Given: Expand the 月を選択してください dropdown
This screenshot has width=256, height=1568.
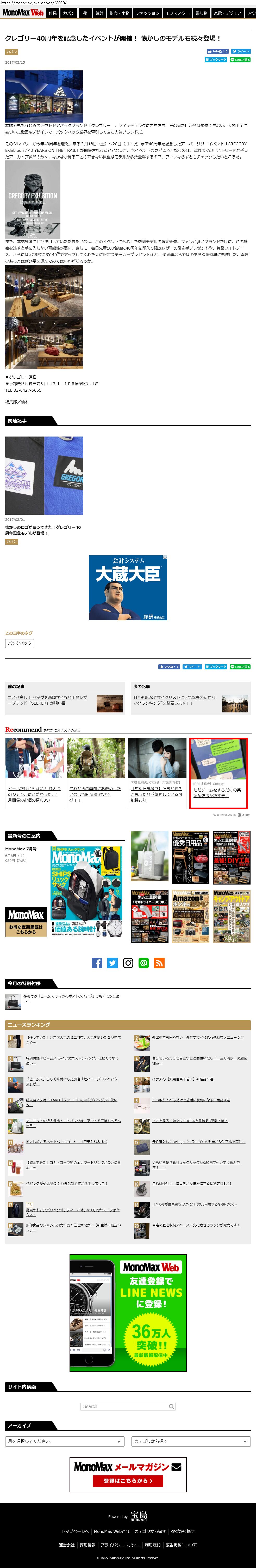Looking at the screenshot, I should [65, 1441].
